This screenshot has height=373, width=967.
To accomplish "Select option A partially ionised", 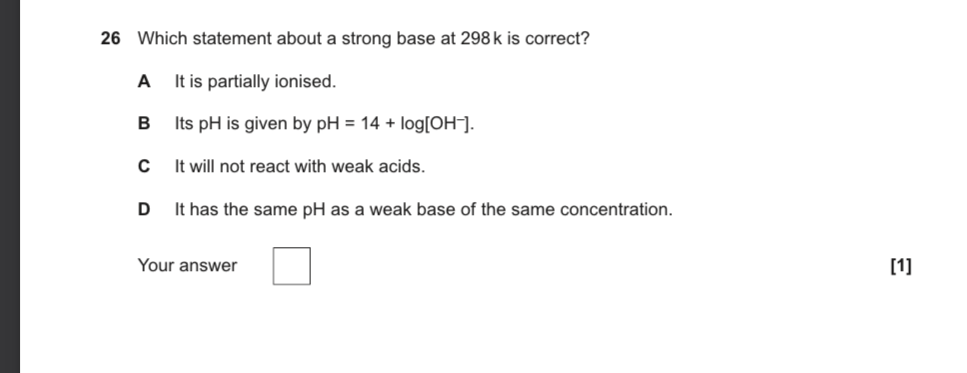I will coord(255,81).
